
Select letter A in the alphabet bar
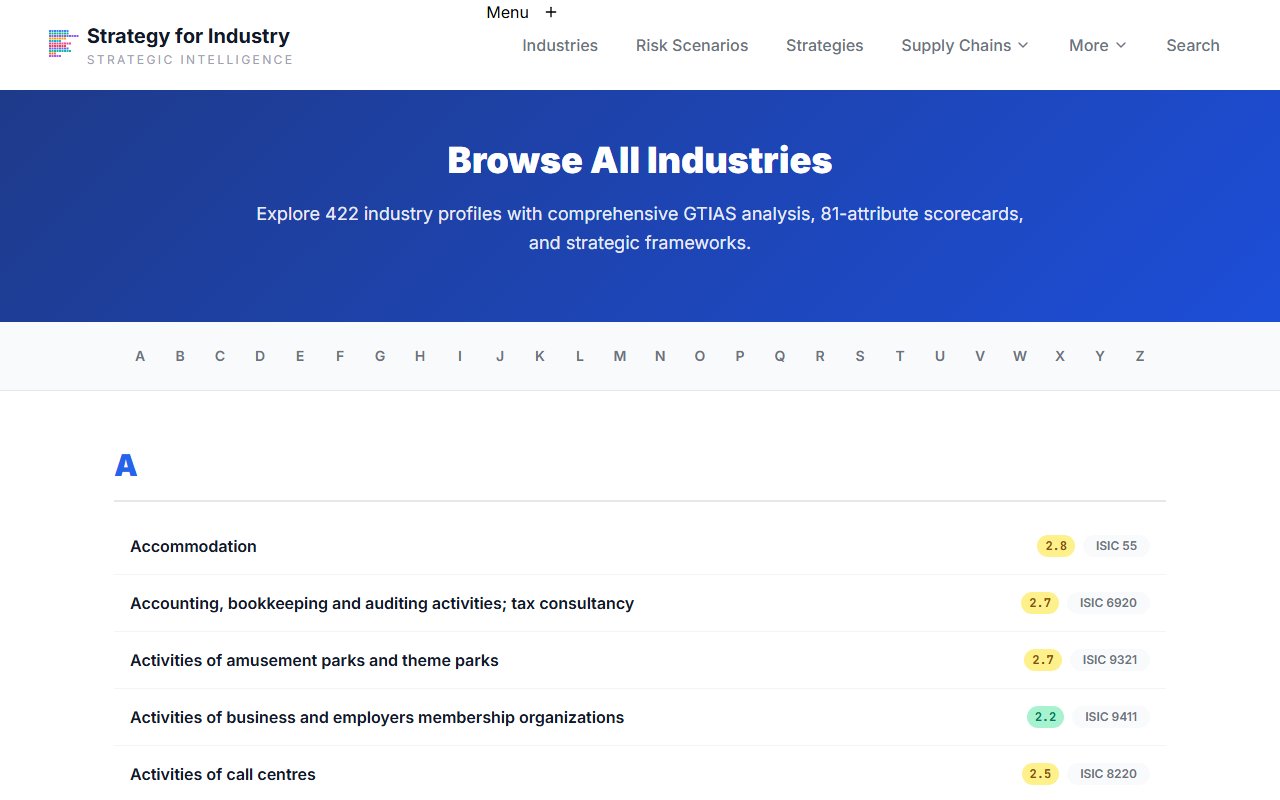point(140,355)
